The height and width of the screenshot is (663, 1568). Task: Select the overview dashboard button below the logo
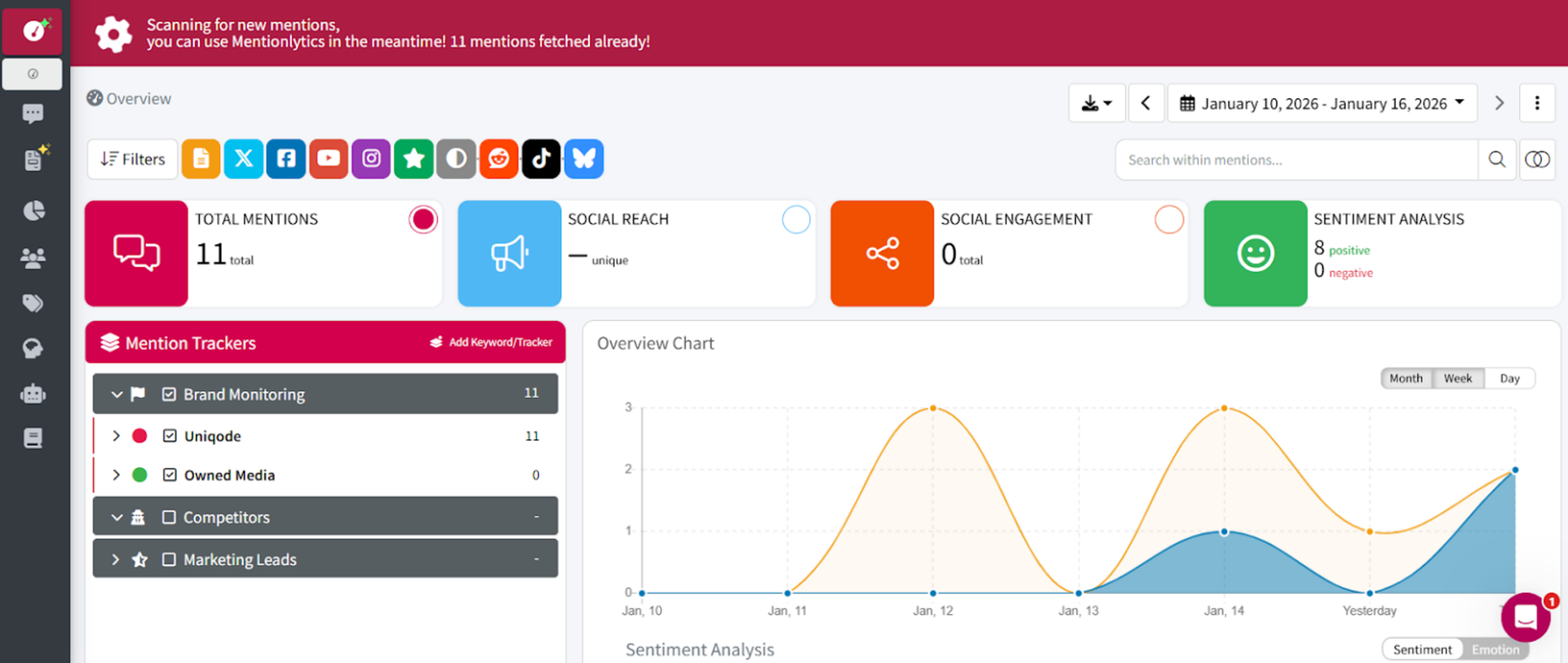32,74
